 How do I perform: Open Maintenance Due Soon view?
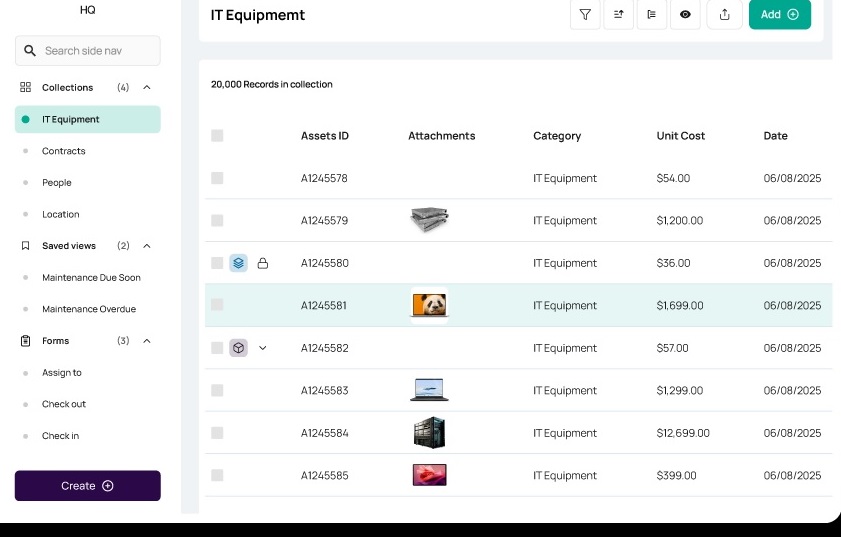tap(91, 277)
